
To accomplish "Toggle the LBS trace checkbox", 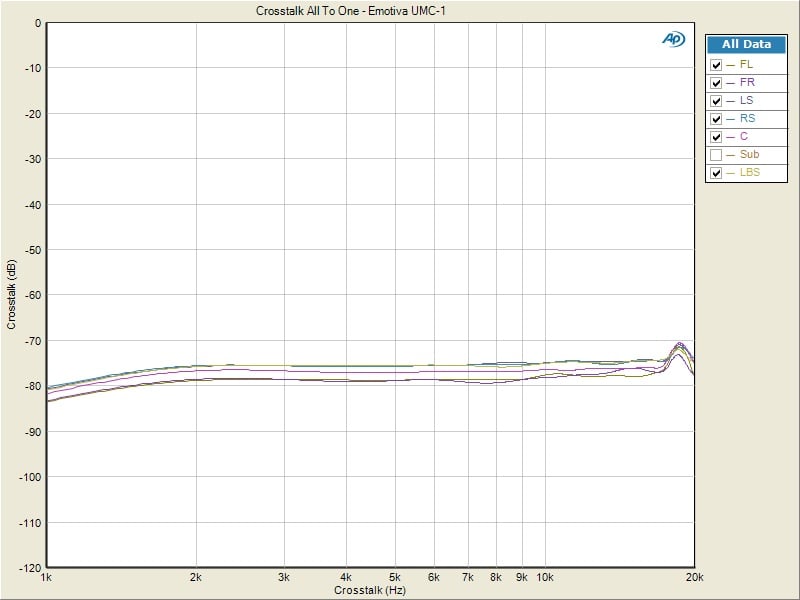I will [x=716, y=173].
